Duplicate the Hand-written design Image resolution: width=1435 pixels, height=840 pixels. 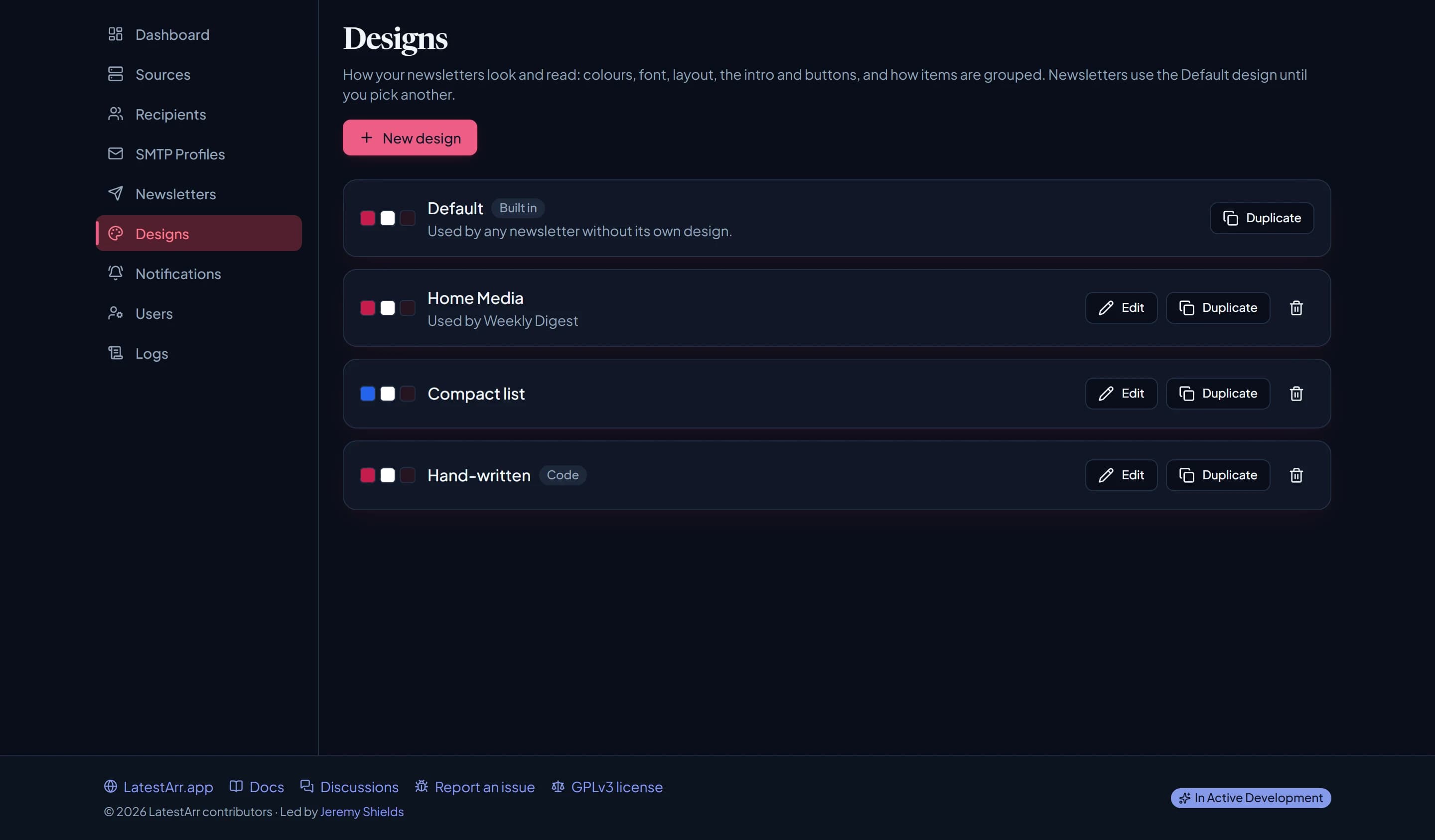[1218, 475]
